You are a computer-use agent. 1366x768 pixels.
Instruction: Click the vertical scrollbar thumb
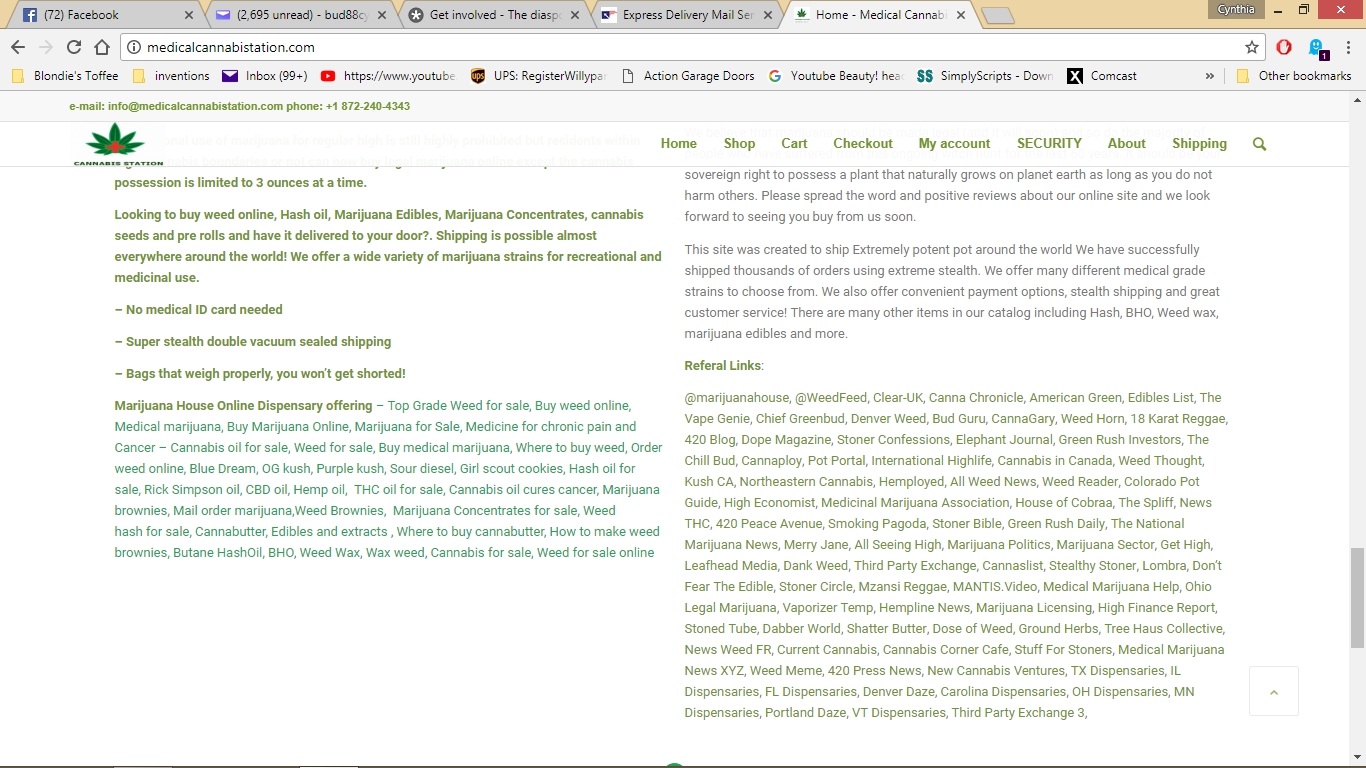tap(1357, 598)
